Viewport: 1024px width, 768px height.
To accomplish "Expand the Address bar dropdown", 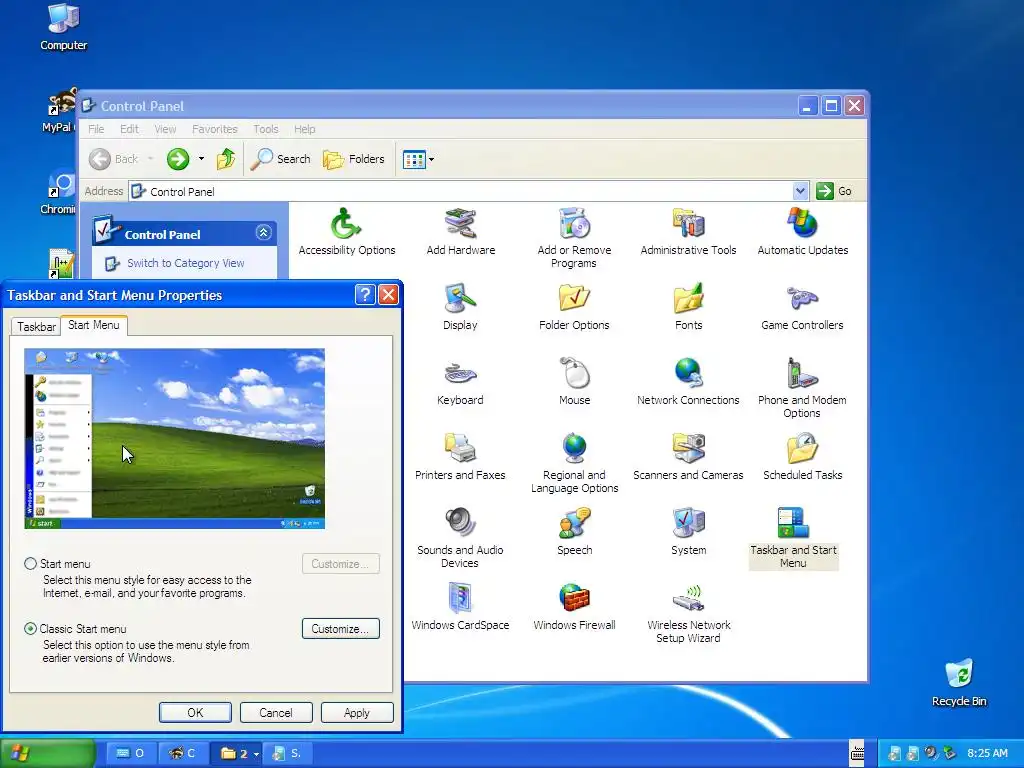I will [x=800, y=191].
